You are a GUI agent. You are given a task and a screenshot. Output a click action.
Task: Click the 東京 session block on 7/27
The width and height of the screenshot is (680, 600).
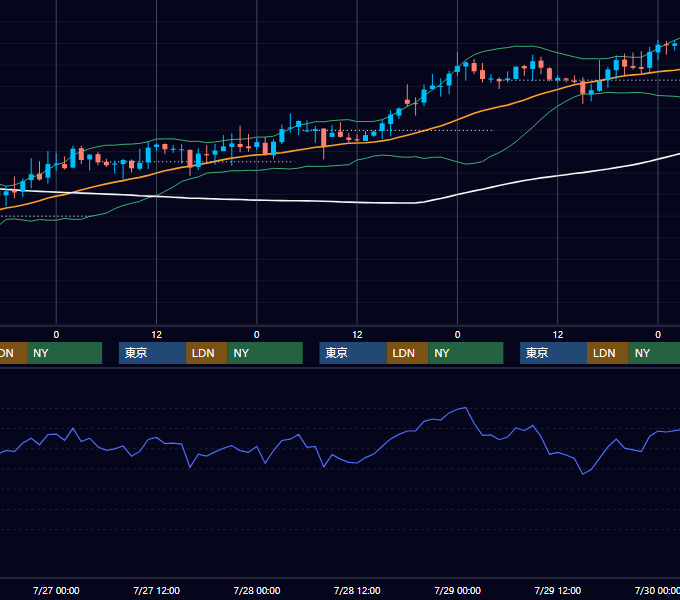[152, 353]
